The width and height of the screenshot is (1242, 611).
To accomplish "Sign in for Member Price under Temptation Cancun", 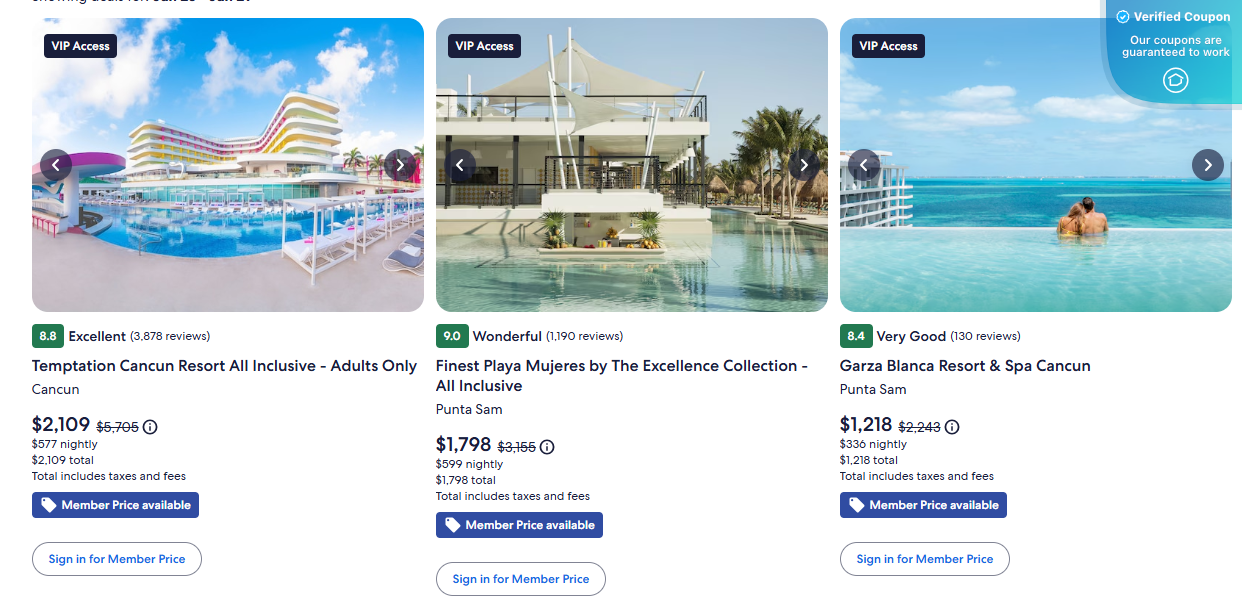I will point(116,558).
